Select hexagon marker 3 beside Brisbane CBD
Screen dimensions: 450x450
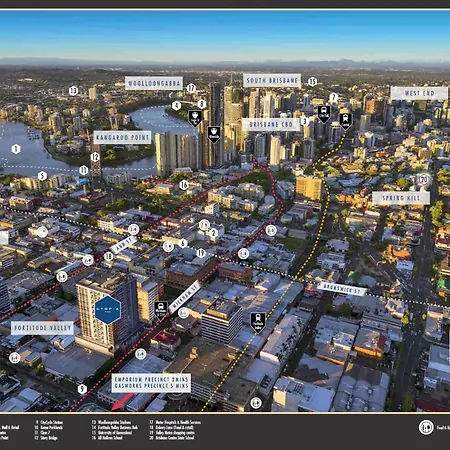[304, 121]
